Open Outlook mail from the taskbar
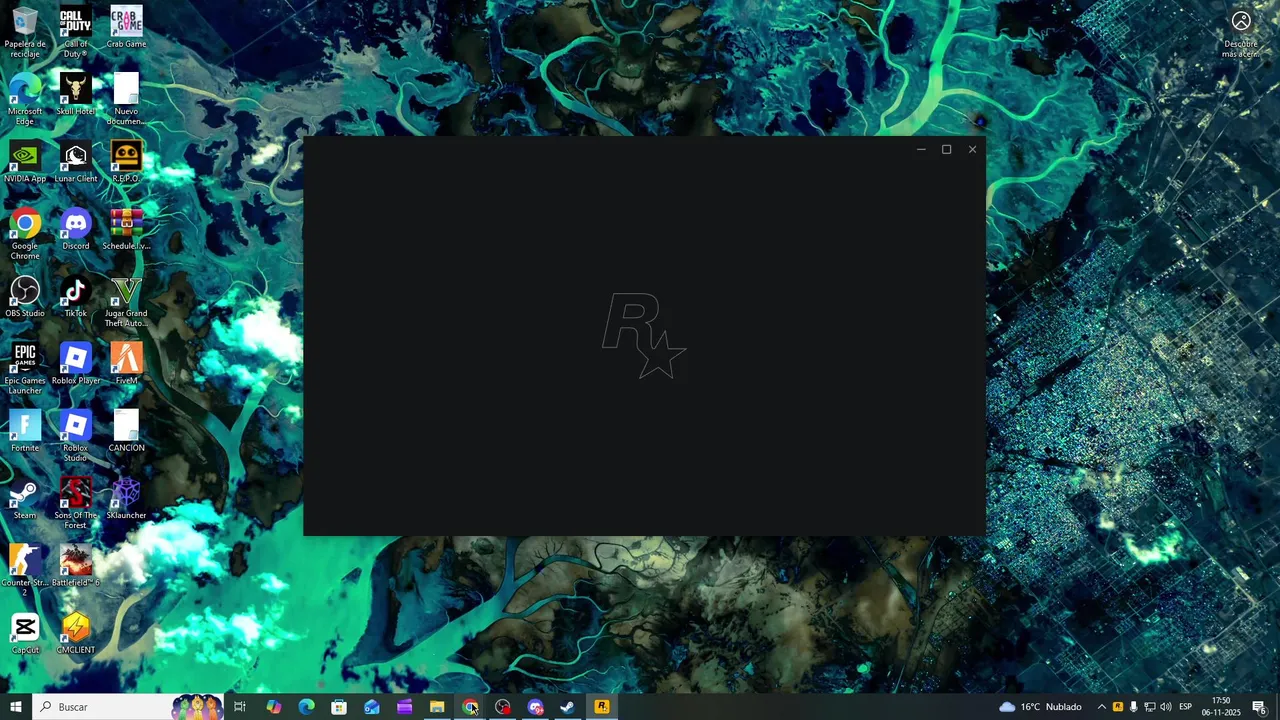 [372, 707]
